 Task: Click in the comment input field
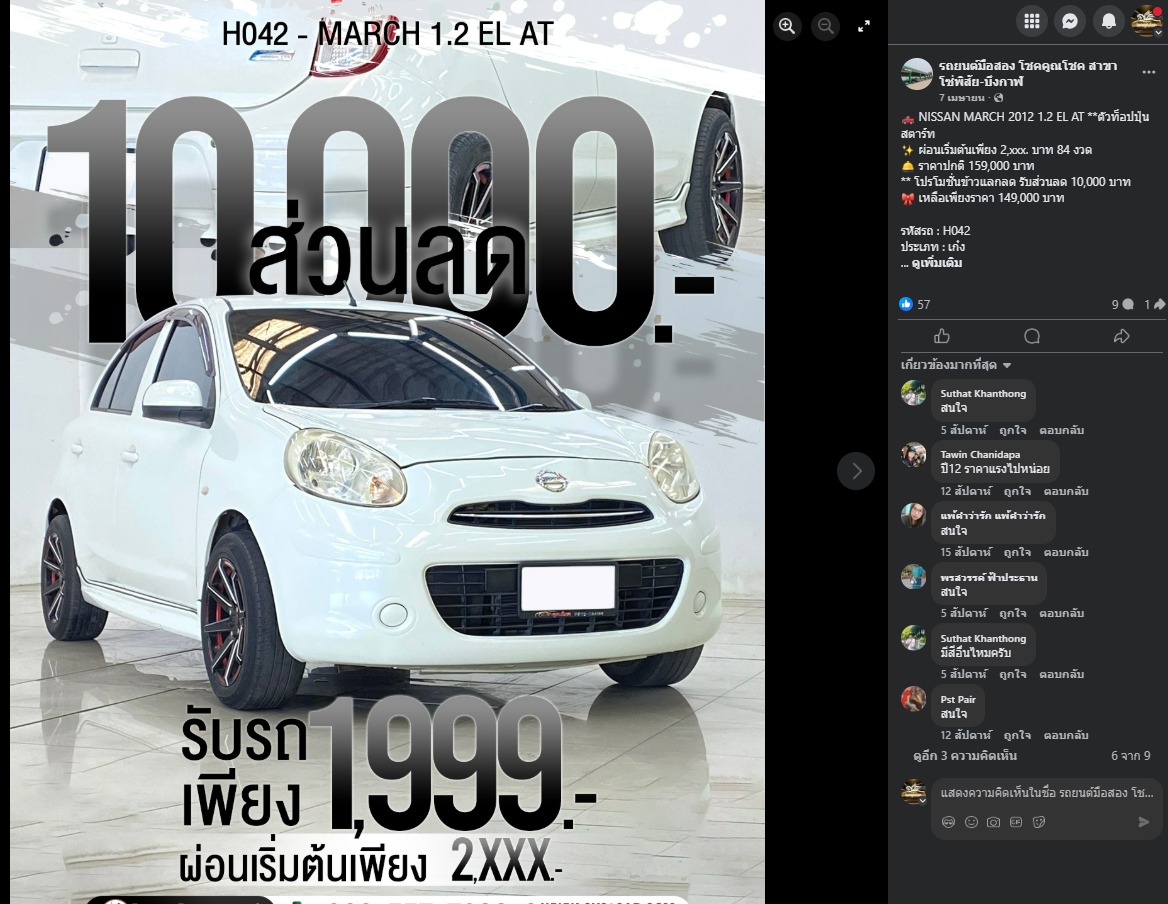[1047, 793]
